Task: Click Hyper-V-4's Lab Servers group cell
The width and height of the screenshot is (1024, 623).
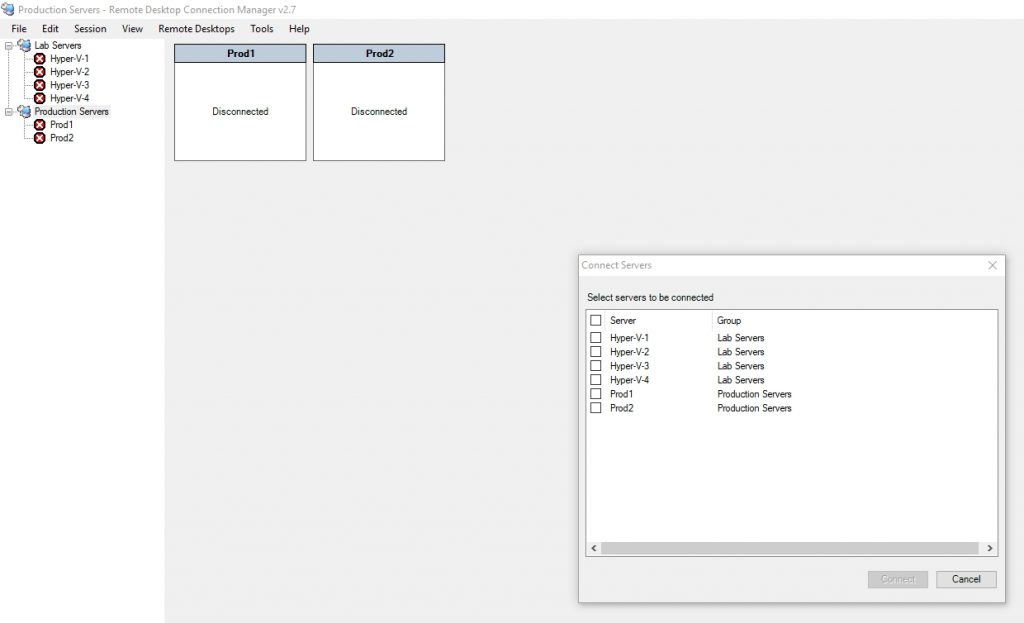Action: tap(741, 380)
